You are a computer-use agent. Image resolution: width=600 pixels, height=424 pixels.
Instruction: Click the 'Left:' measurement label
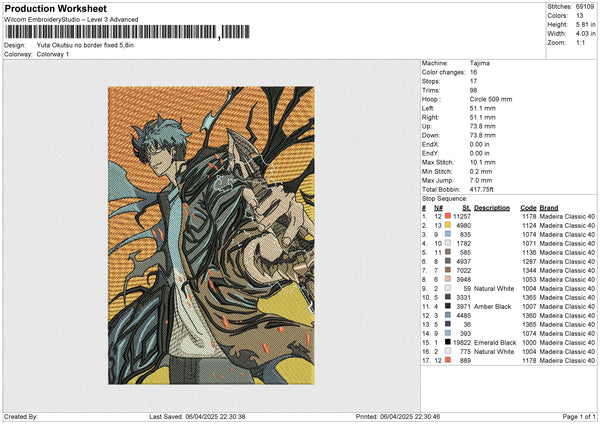[427, 108]
